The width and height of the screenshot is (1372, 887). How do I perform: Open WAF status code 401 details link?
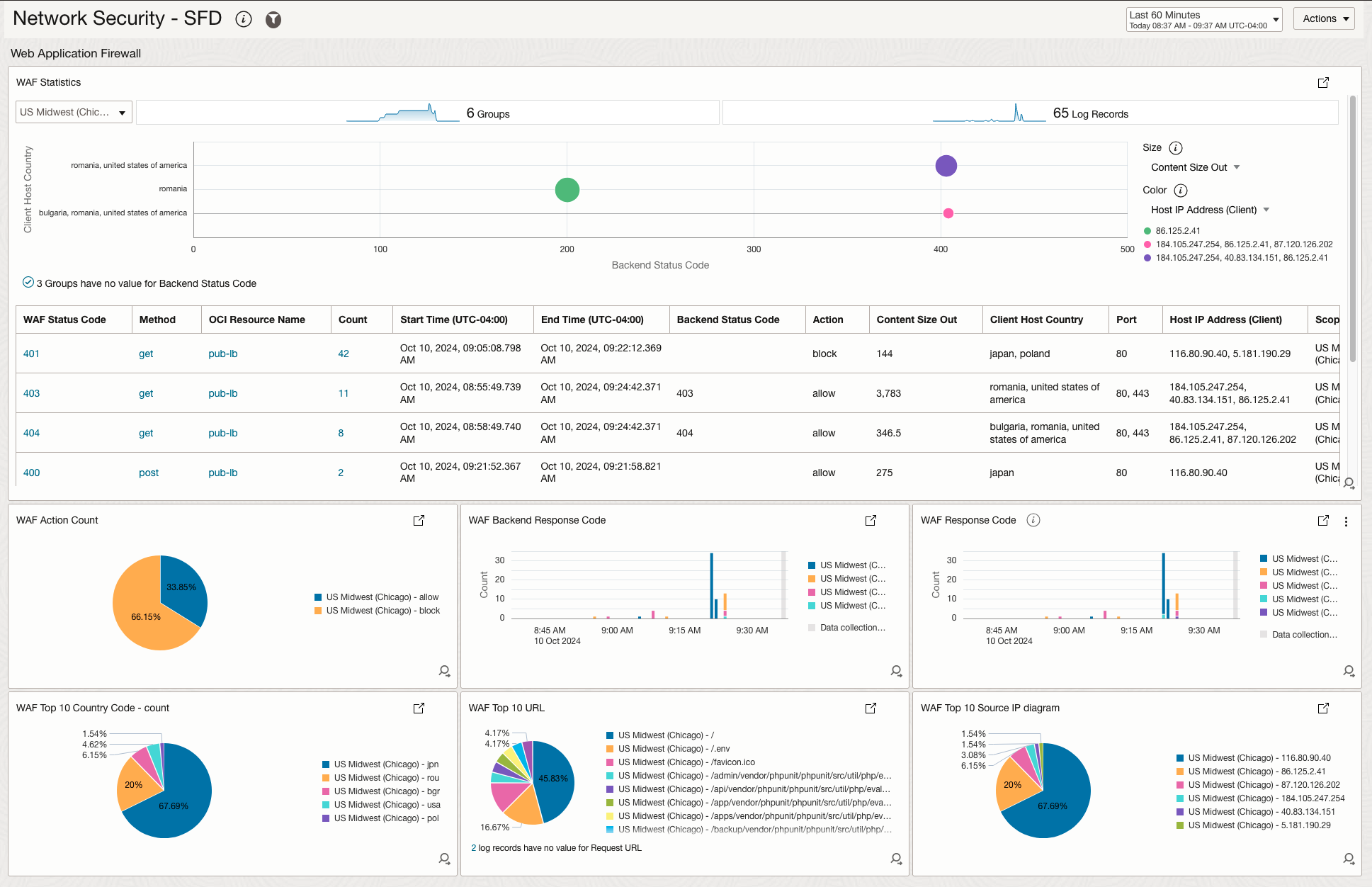pyautogui.click(x=31, y=354)
